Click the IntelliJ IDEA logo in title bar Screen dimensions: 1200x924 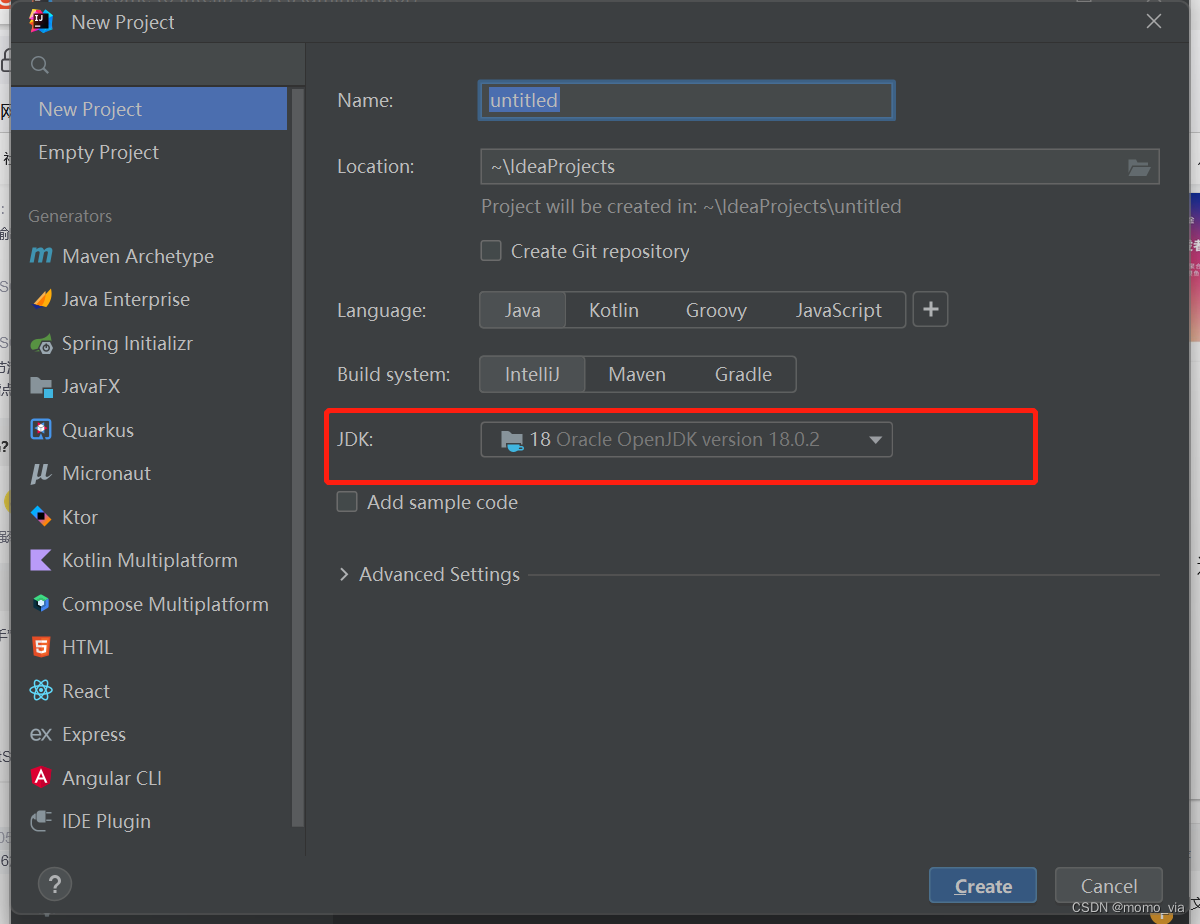coord(41,21)
